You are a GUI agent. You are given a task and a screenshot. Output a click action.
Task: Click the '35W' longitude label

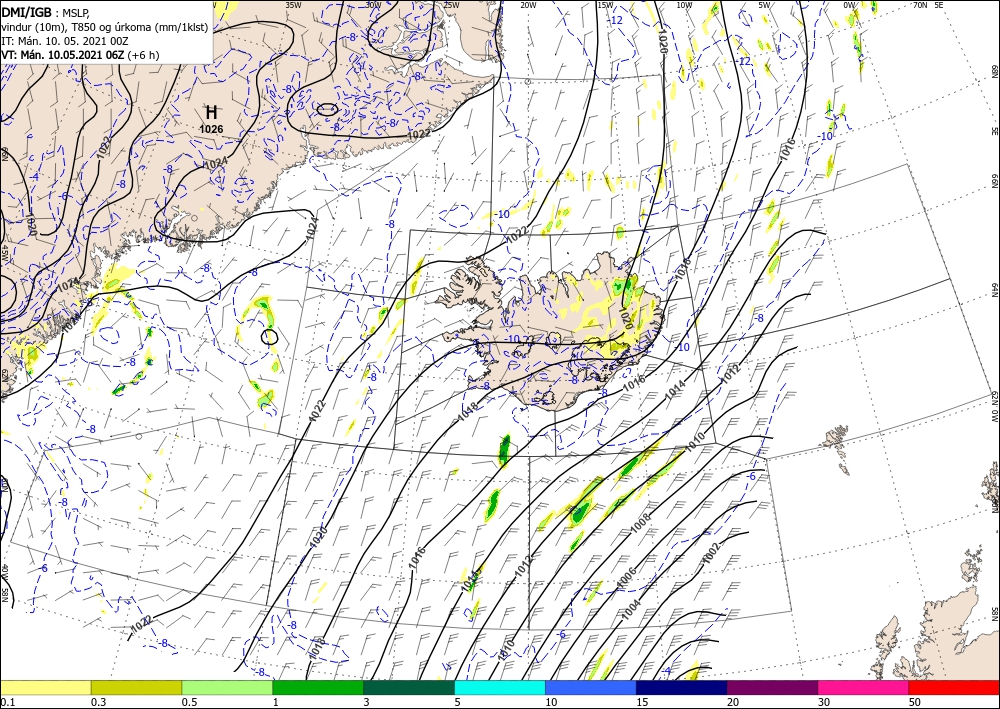coord(293,5)
